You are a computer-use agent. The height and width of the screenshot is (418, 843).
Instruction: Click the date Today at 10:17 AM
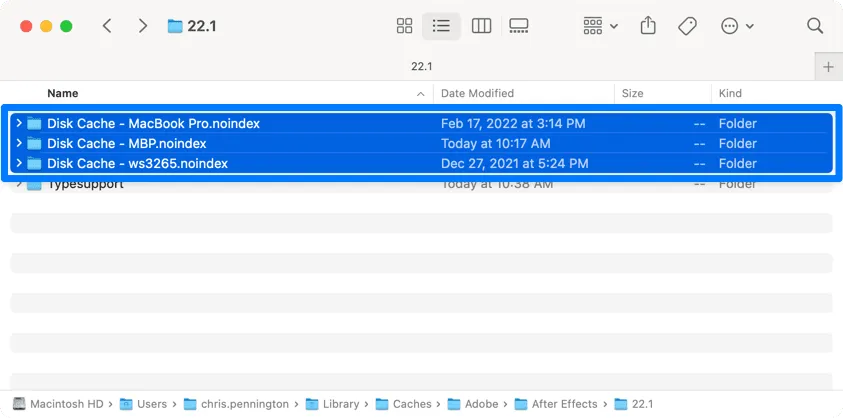(x=495, y=144)
